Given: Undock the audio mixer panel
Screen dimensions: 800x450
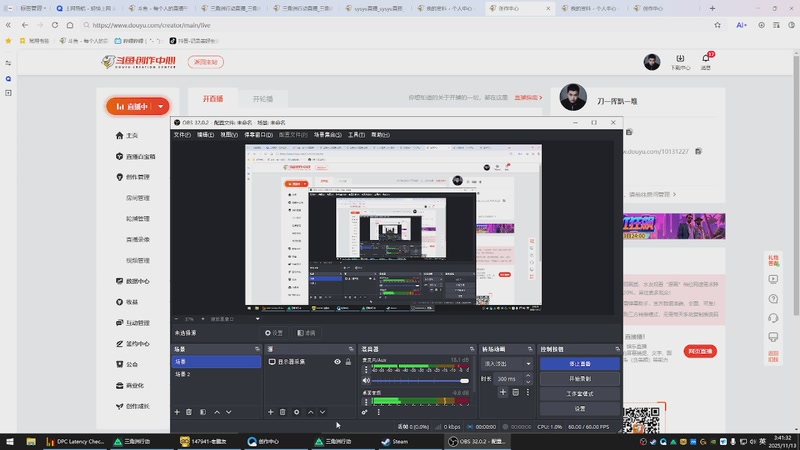Looking at the screenshot, I should click(472, 349).
